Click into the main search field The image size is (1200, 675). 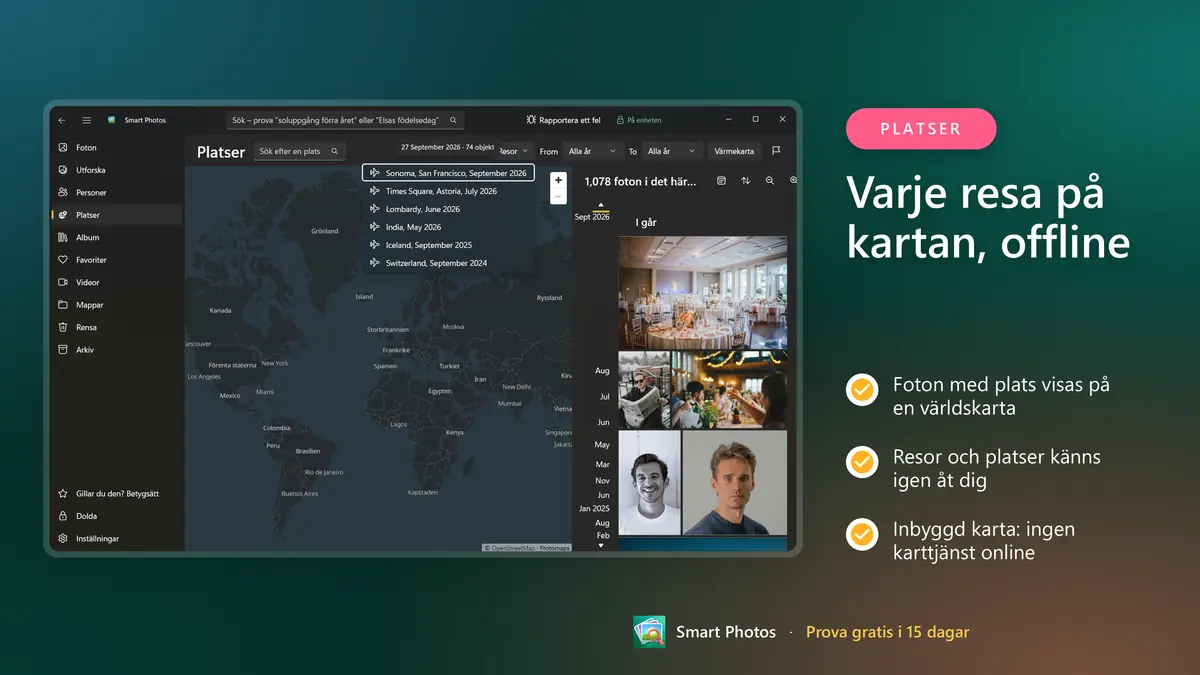345,120
